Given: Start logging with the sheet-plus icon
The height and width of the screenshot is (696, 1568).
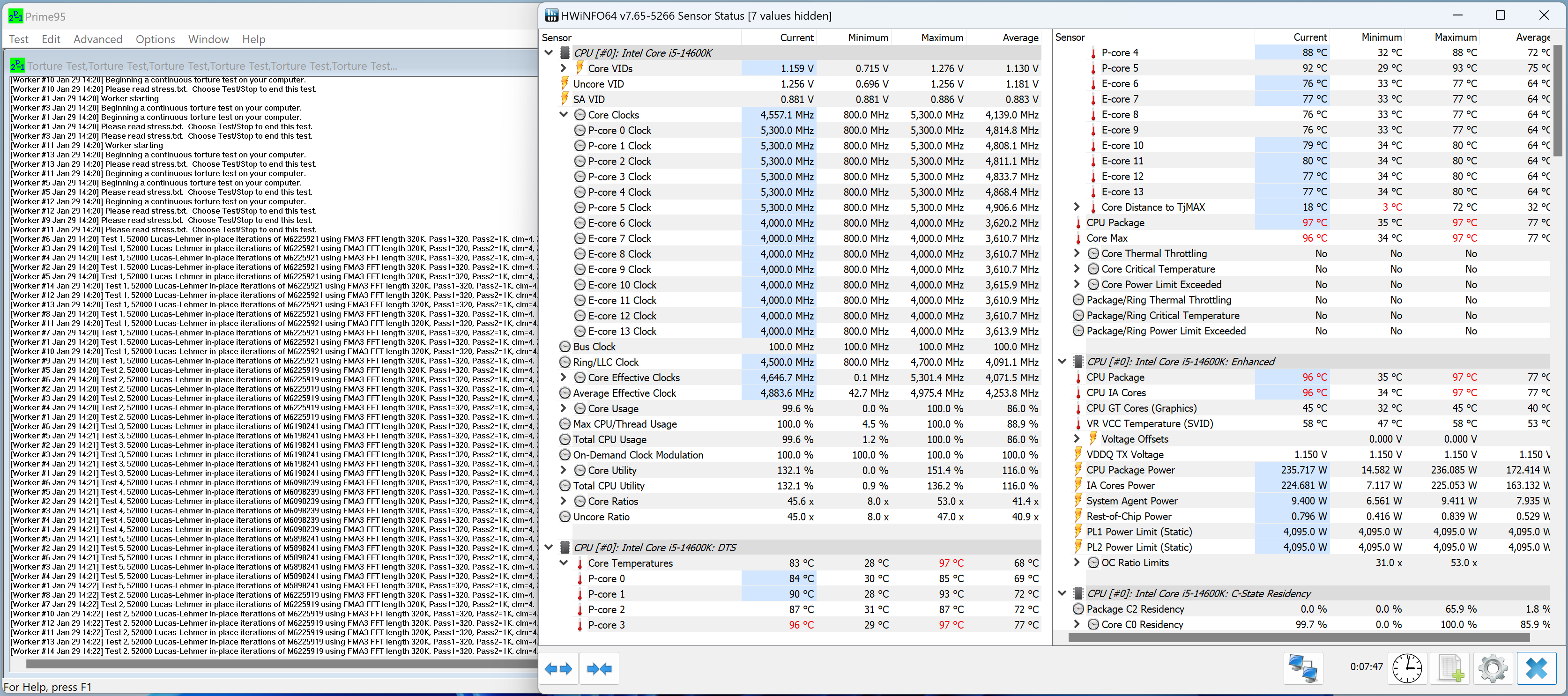Looking at the screenshot, I should [1450, 668].
